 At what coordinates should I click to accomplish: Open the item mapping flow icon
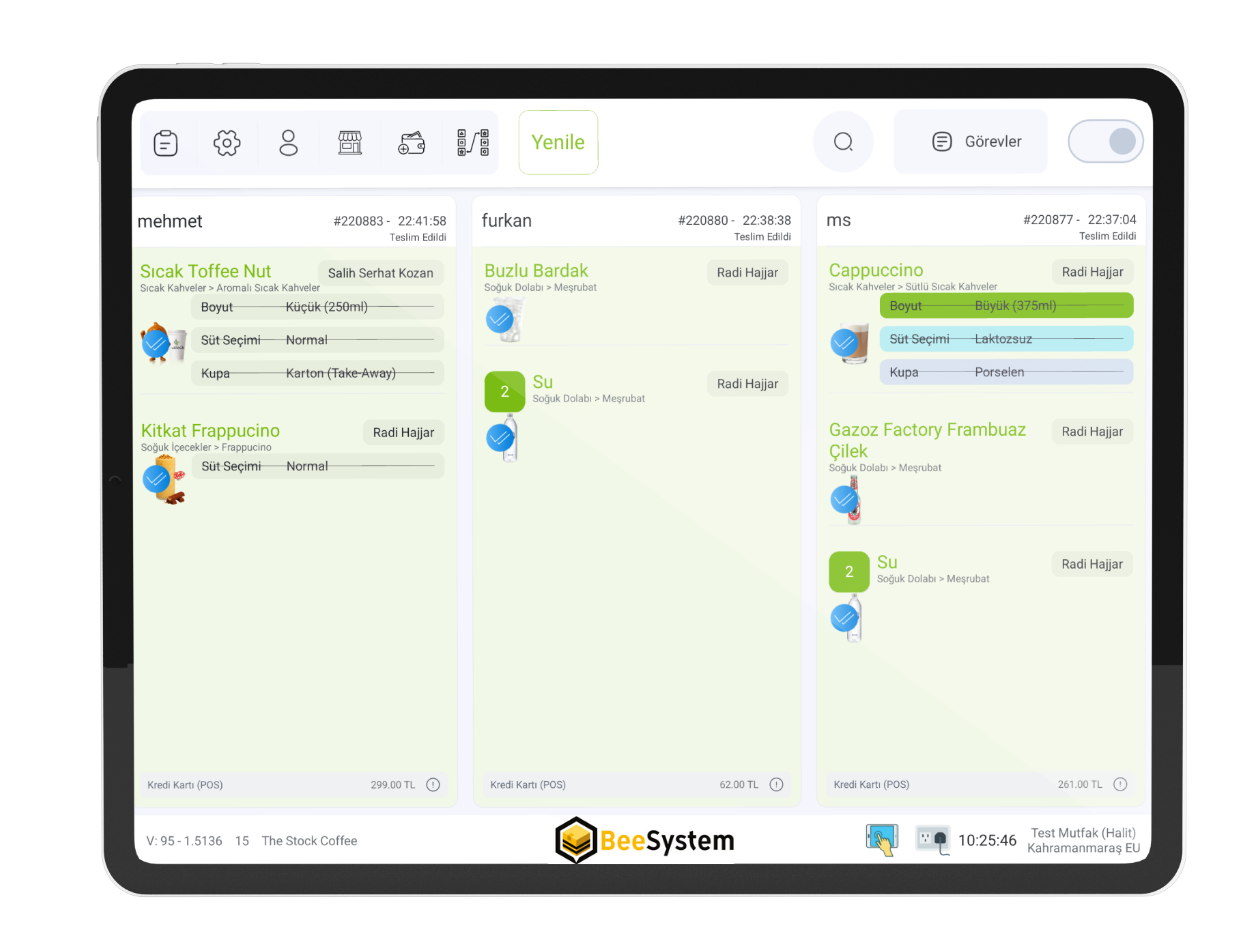[472, 143]
